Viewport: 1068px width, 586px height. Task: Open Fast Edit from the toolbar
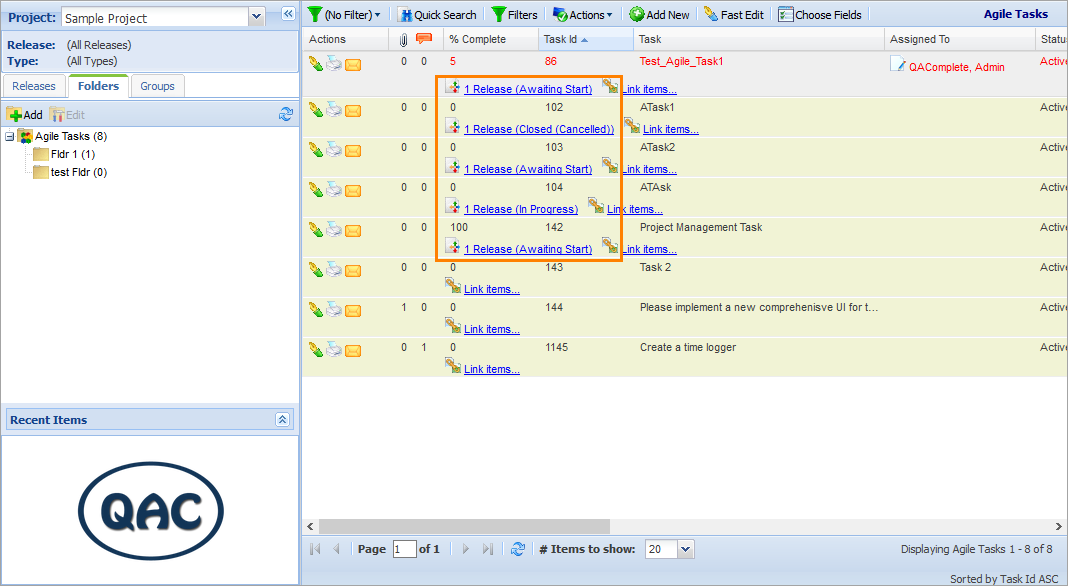tap(733, 13)
